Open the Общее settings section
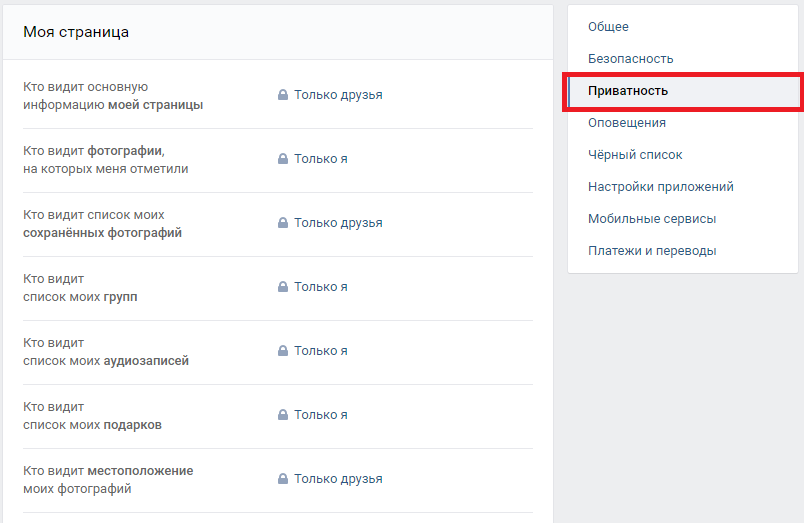 [x=608, y=27]
